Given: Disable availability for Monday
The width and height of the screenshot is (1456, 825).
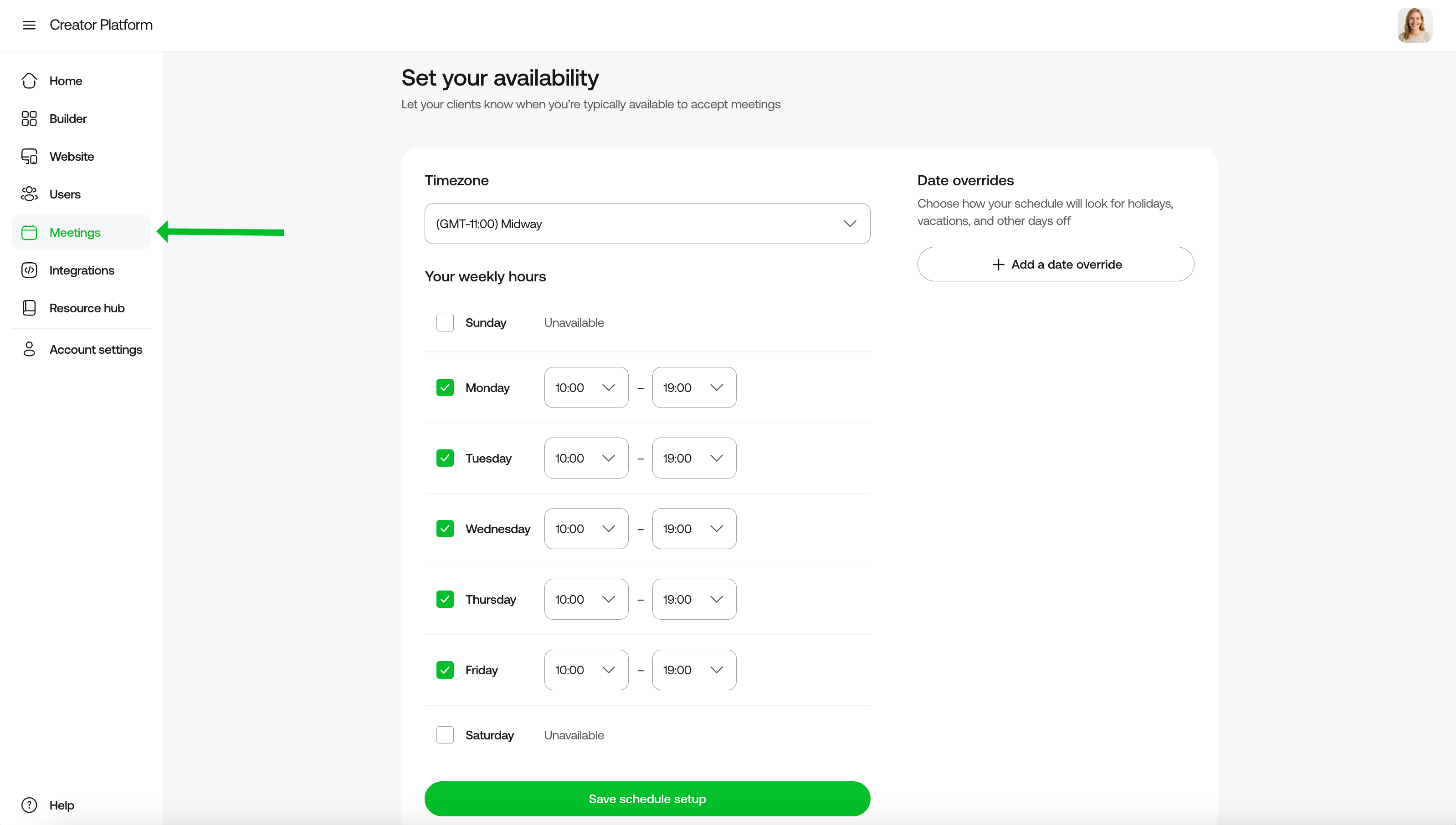Looking at the screenshot, I should pyautogui.click(x=445, y=387).
